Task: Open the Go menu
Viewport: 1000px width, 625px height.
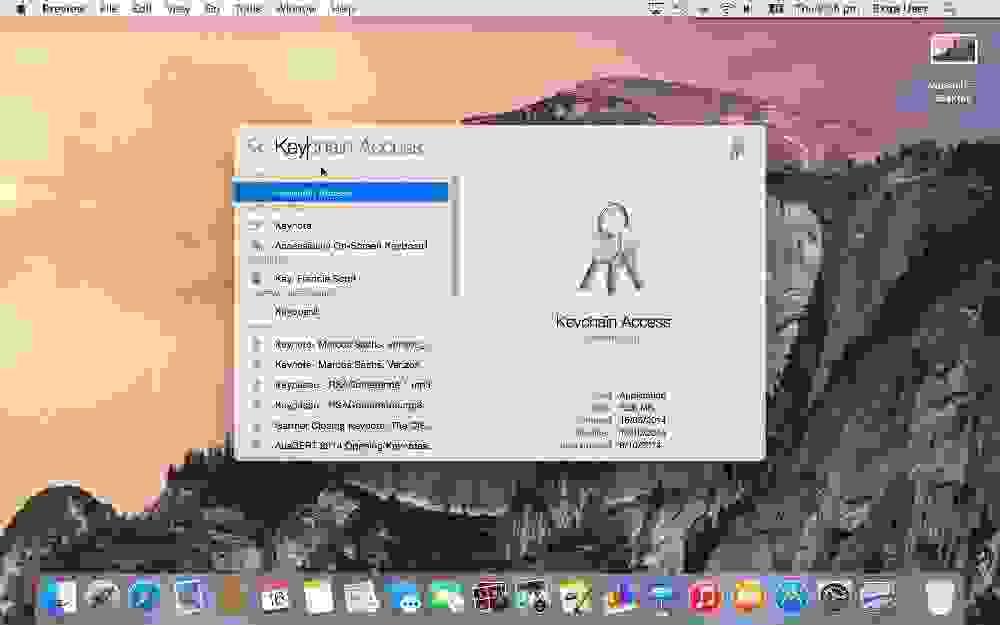Action: [x=210, y=8]
